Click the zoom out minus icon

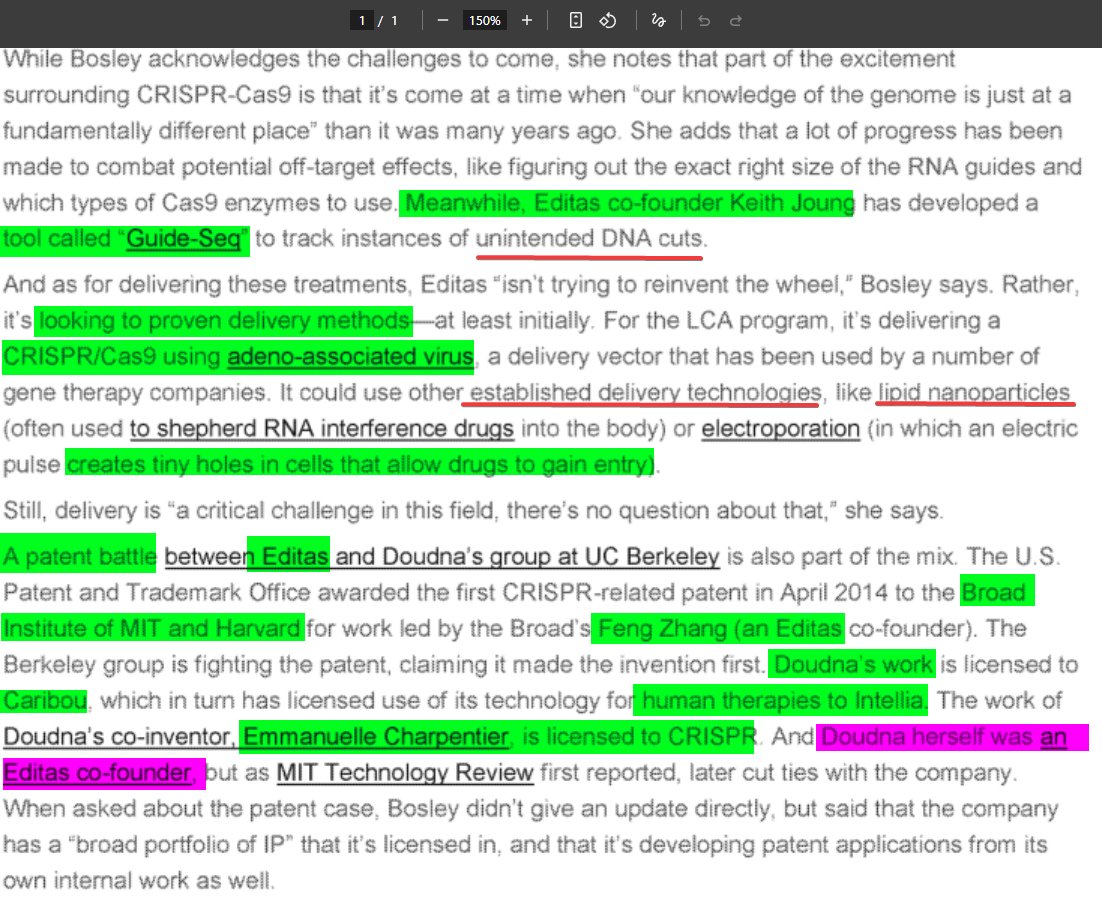pos(442,20)
